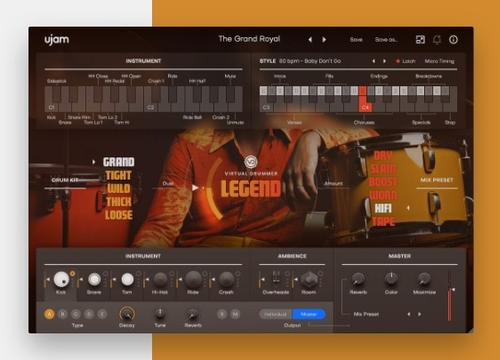The height and width of the screenshot is (360, 500).
Task: Choose the DRY mix preset
Action: tap(383, 156)
